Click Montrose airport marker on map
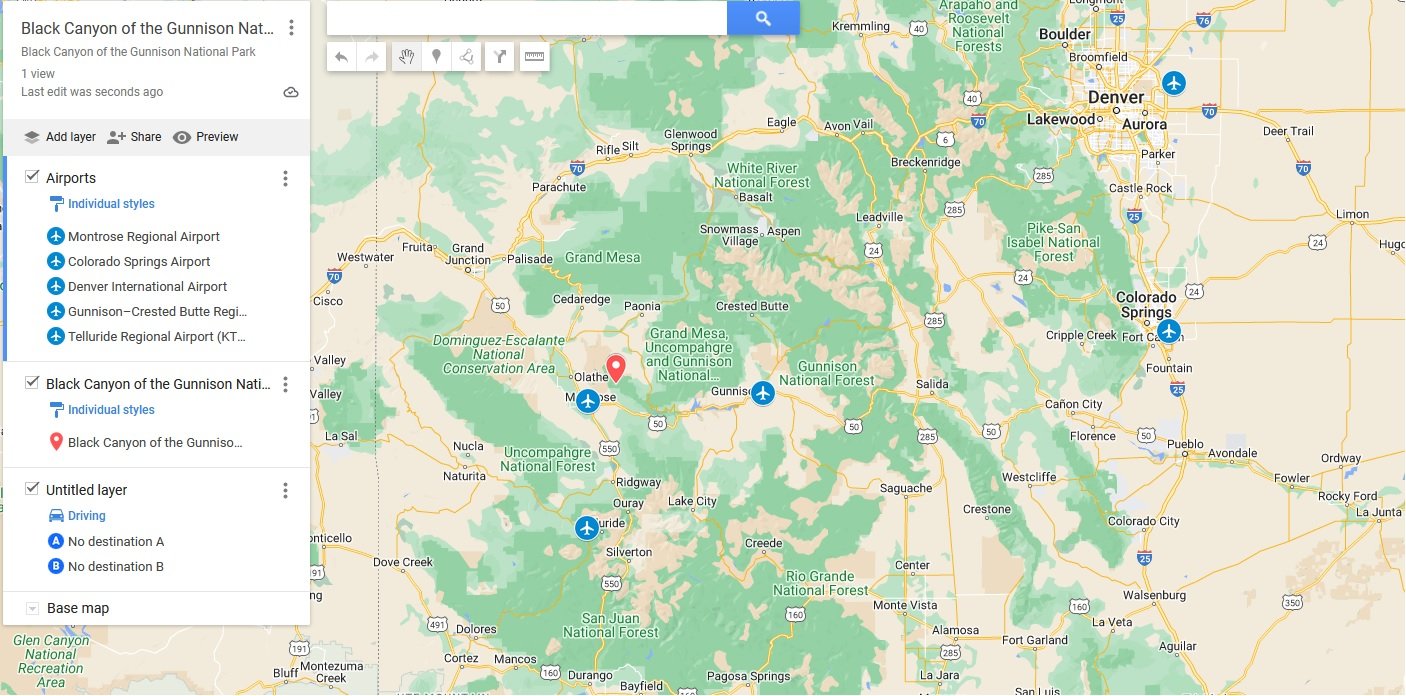The image size is (1406, 696). tap(588, 401)
